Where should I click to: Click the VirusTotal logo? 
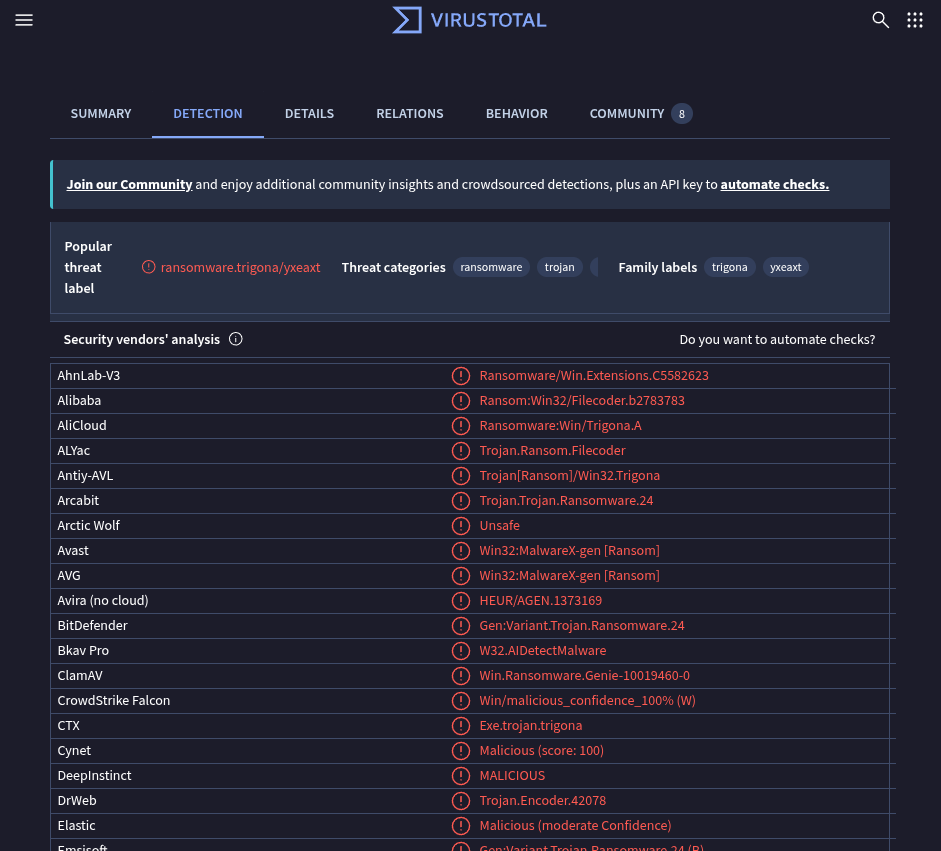click(469, 20)
